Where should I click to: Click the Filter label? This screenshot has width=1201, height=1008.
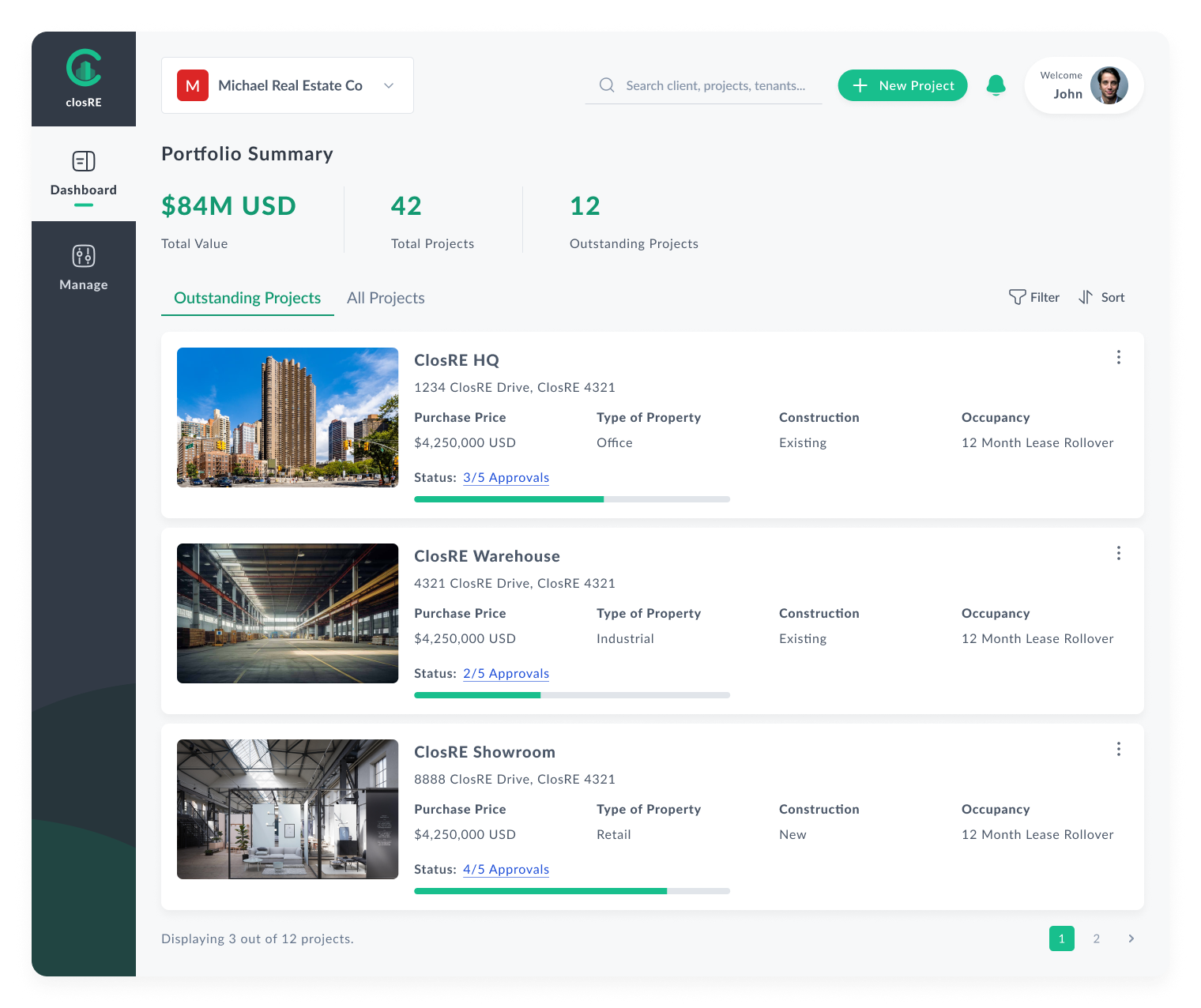1045,297
